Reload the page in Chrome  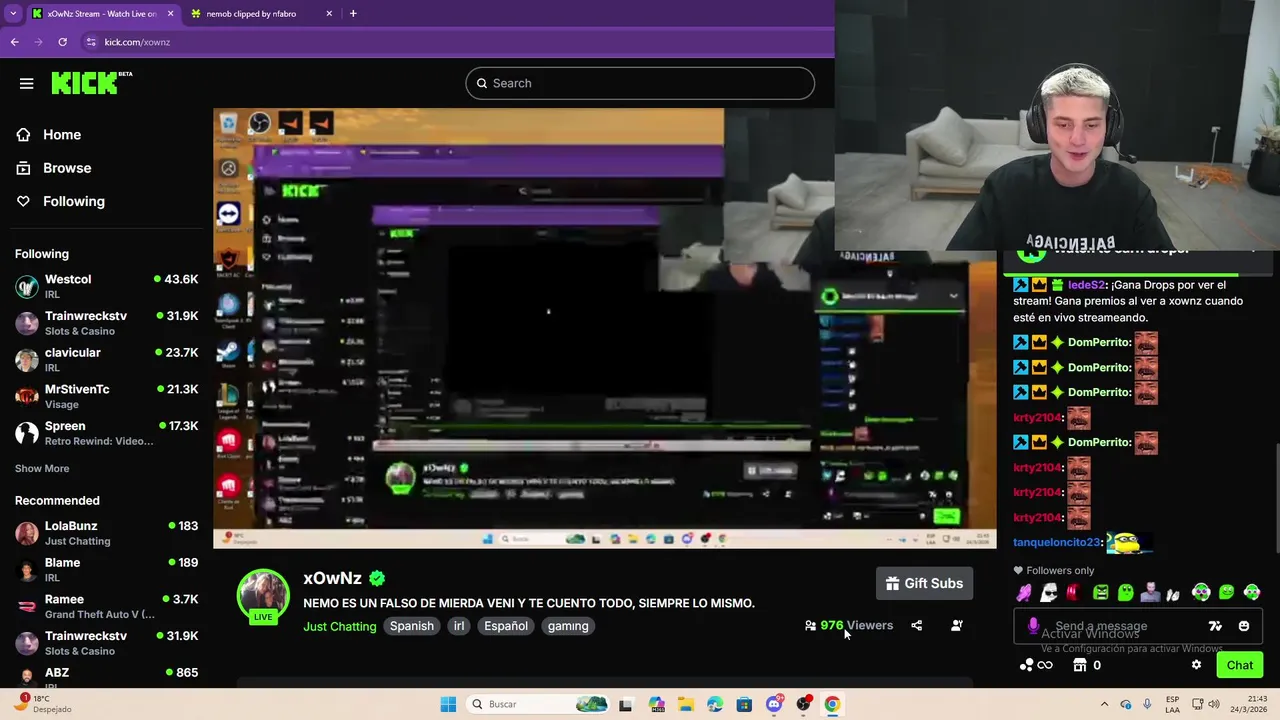point(62,42)
